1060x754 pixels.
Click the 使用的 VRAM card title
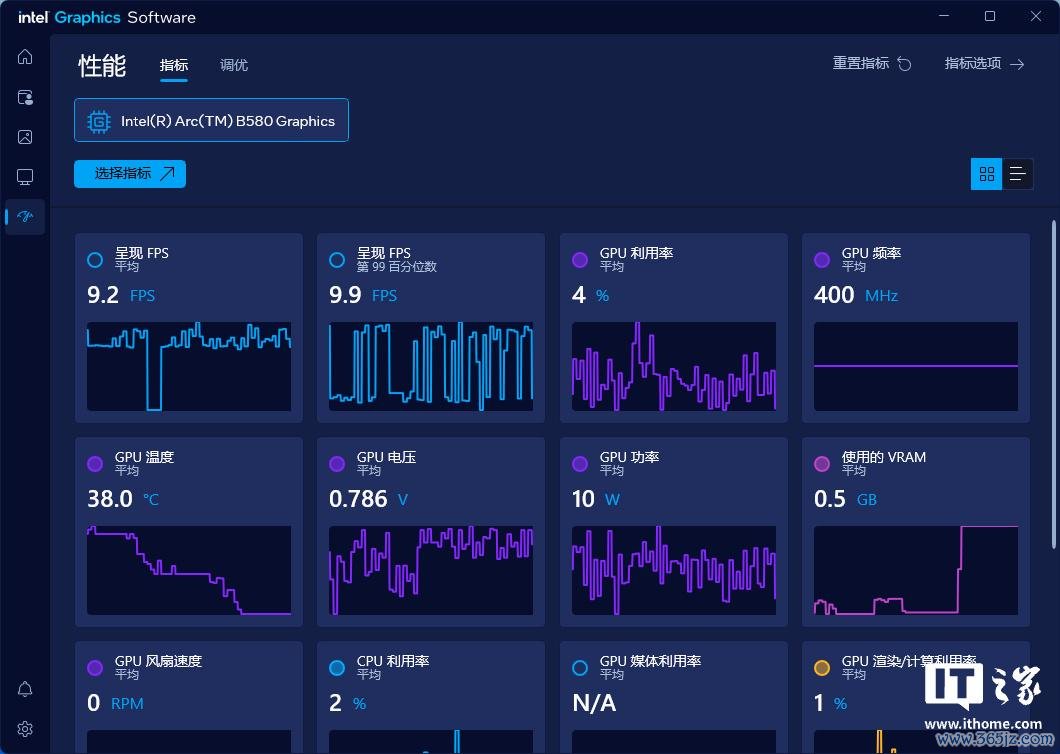tap(884, 457)
